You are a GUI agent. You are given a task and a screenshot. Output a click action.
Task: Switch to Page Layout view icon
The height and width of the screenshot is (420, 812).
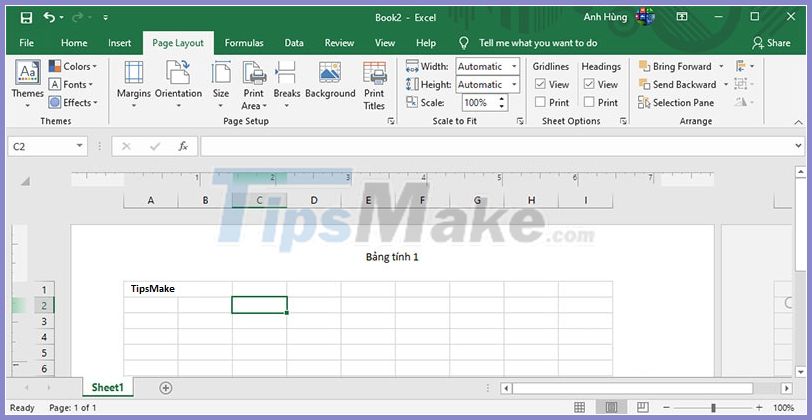[x=611, y=407]
